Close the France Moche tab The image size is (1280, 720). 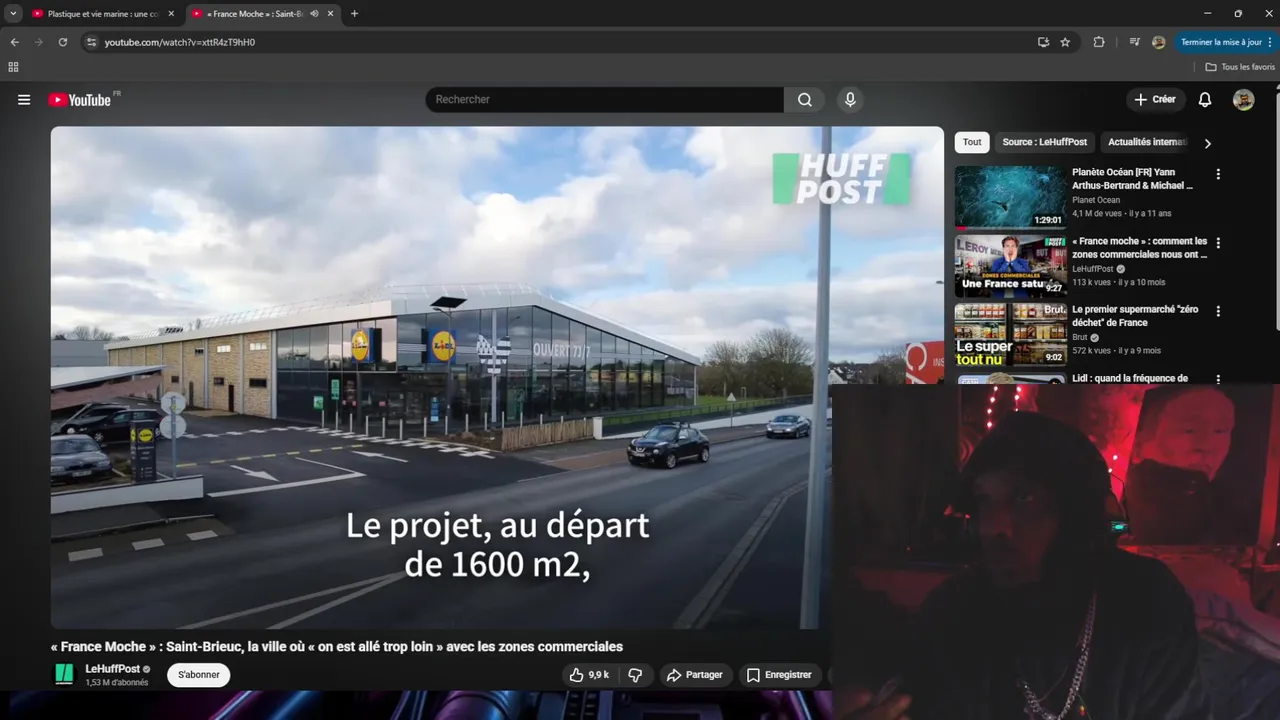pyautogui.click(x=330, y=14)
